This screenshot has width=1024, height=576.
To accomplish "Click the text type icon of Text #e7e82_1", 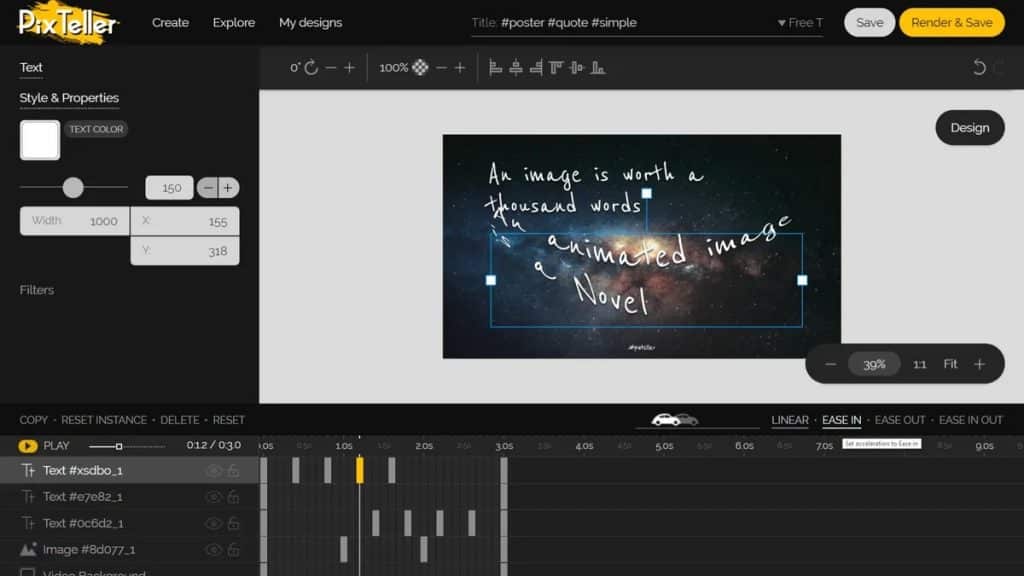I will pos(28,497).
